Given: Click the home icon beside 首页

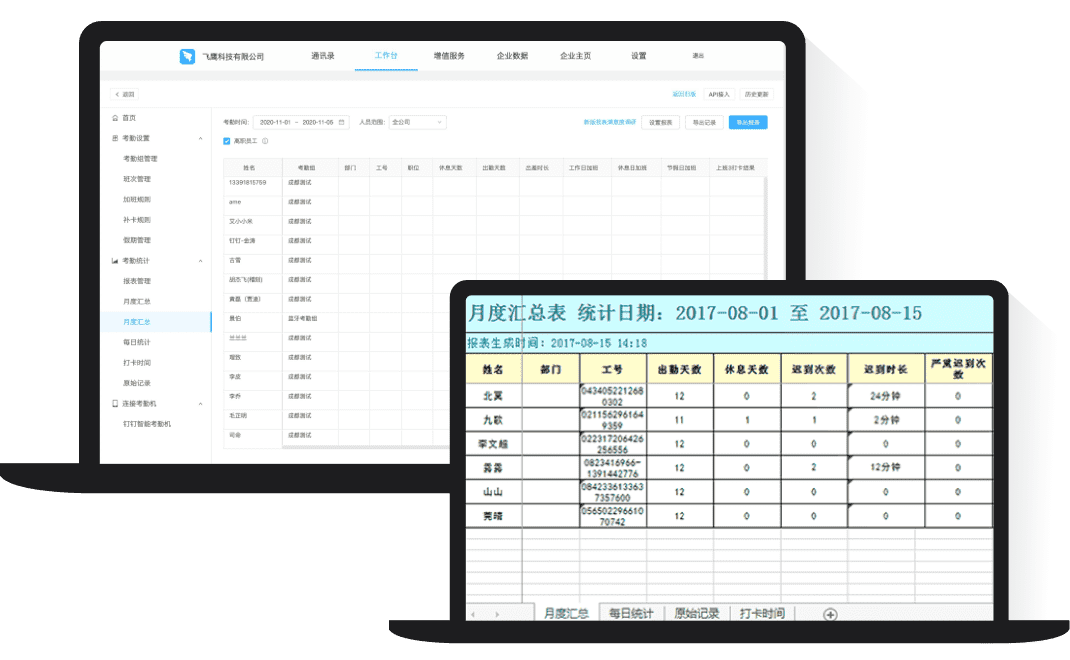Looking at the screenshot, I should click(x=115, y=118).
